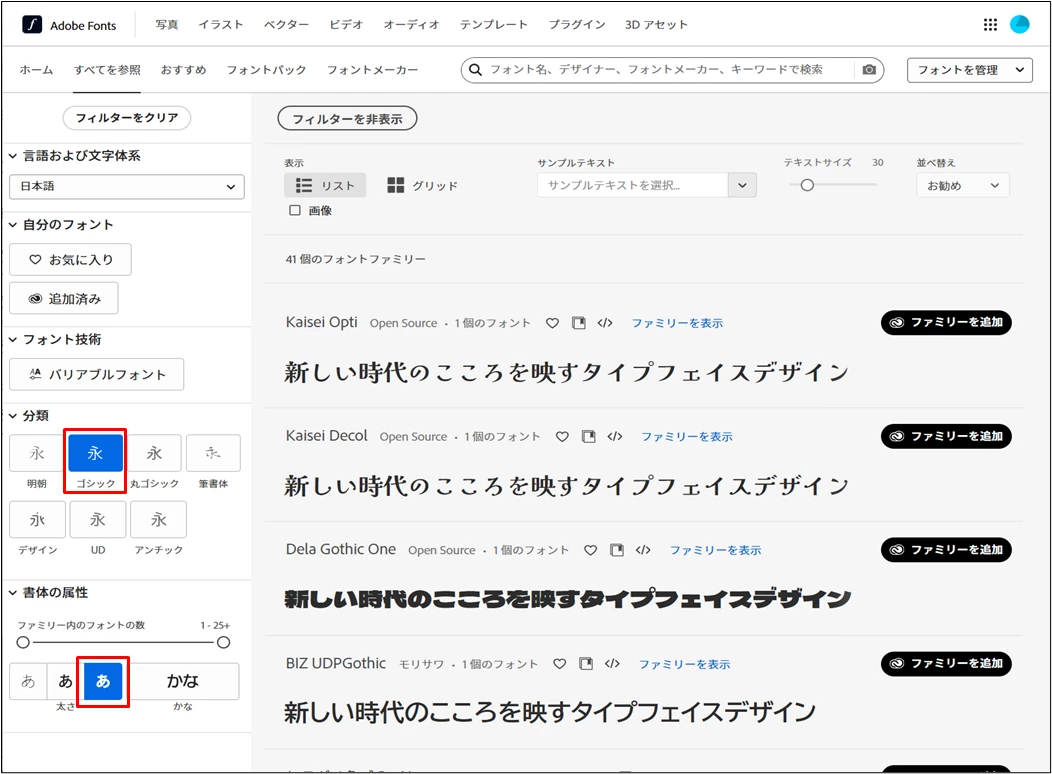Viewport: 1052px width, 774px height.
Task: Click Kaisei Opti embed code icon
Action: pos(605,323)
